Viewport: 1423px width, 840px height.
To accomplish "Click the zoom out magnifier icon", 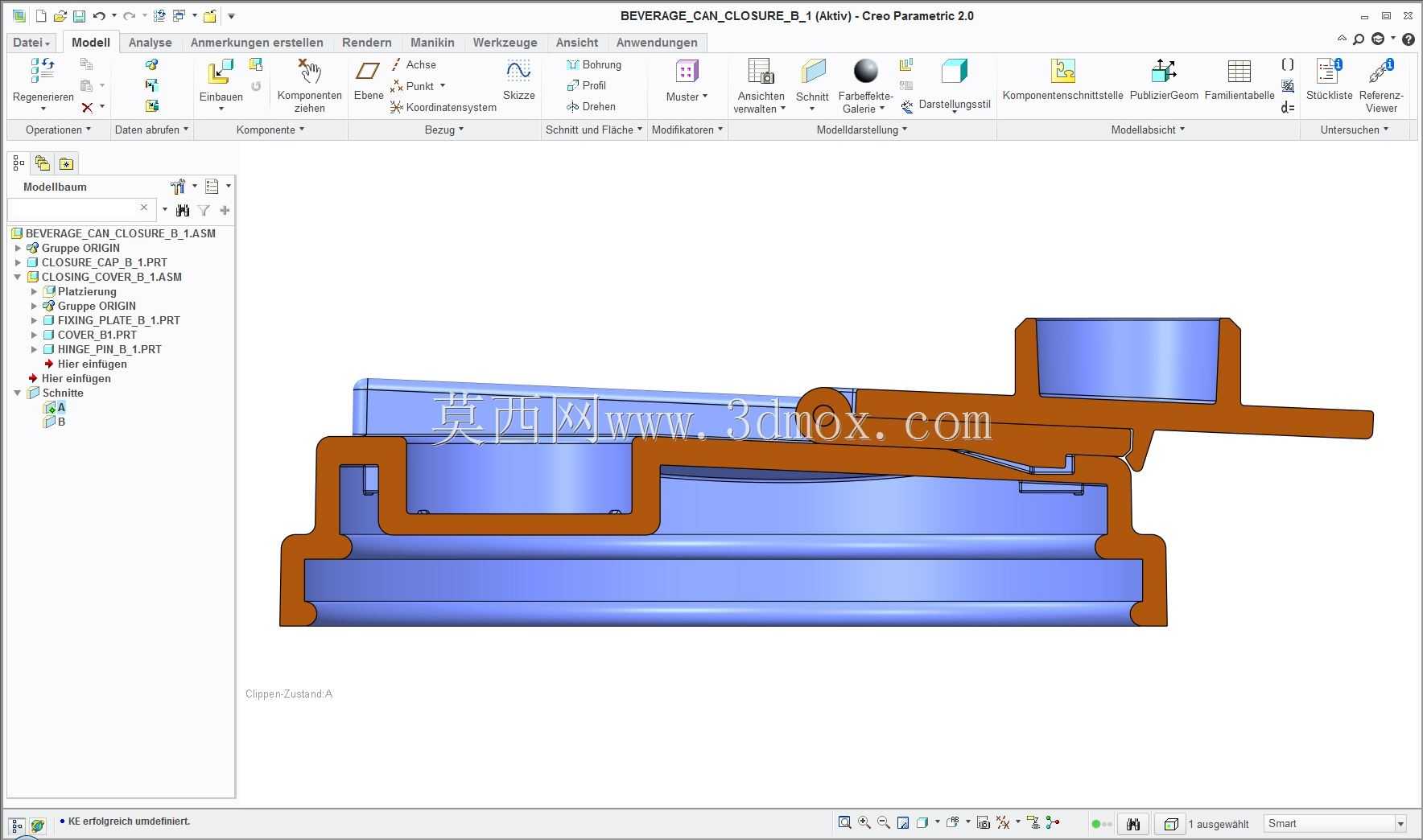I will [x=884, y=822].
